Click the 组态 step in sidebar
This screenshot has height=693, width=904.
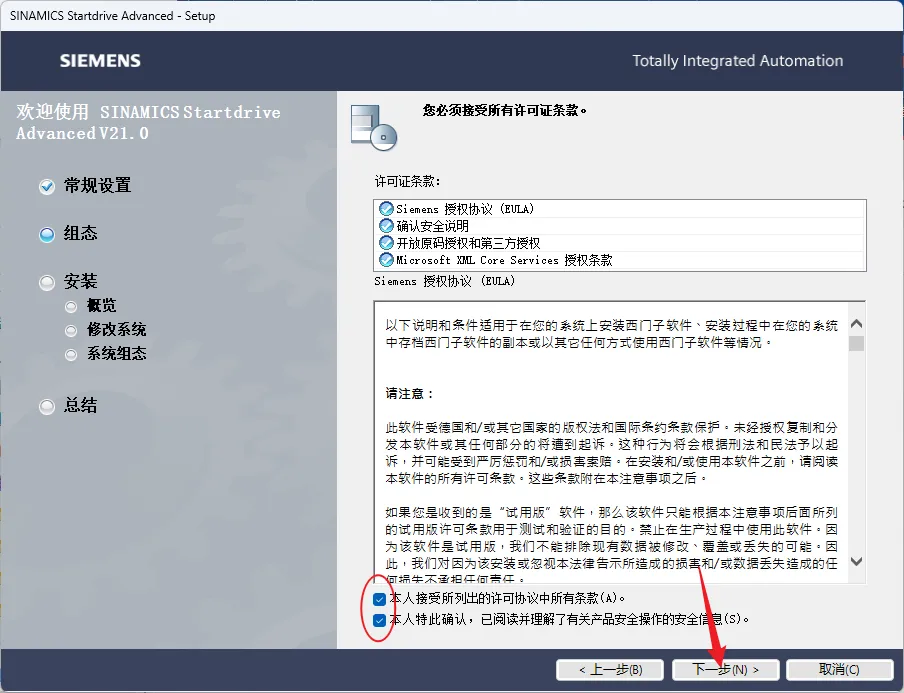click(x=81, y=233)
